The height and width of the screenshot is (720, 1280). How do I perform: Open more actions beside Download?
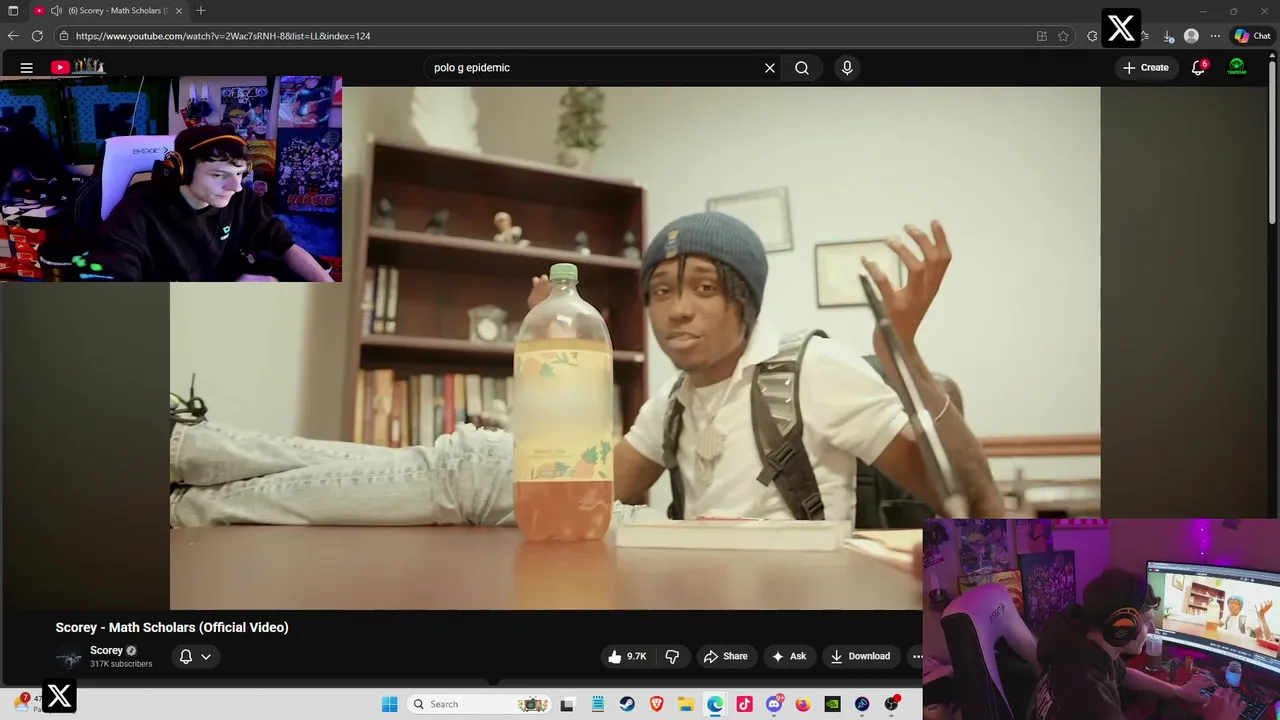[916, 656]
